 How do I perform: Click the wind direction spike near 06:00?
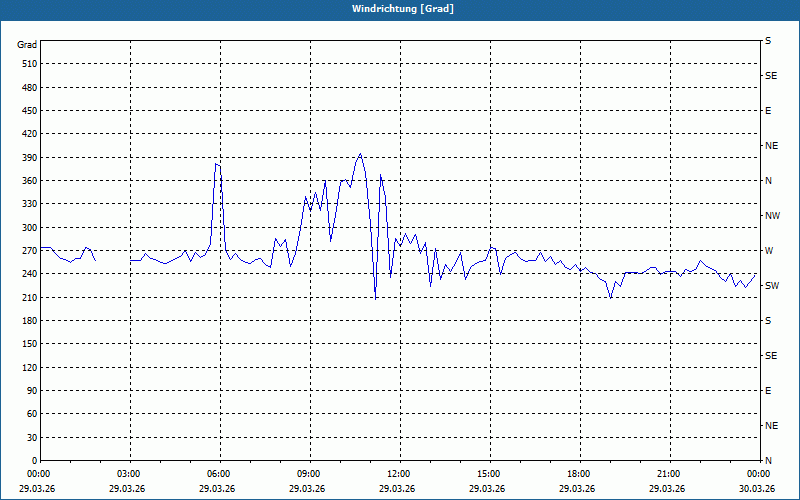coord(217,164)
